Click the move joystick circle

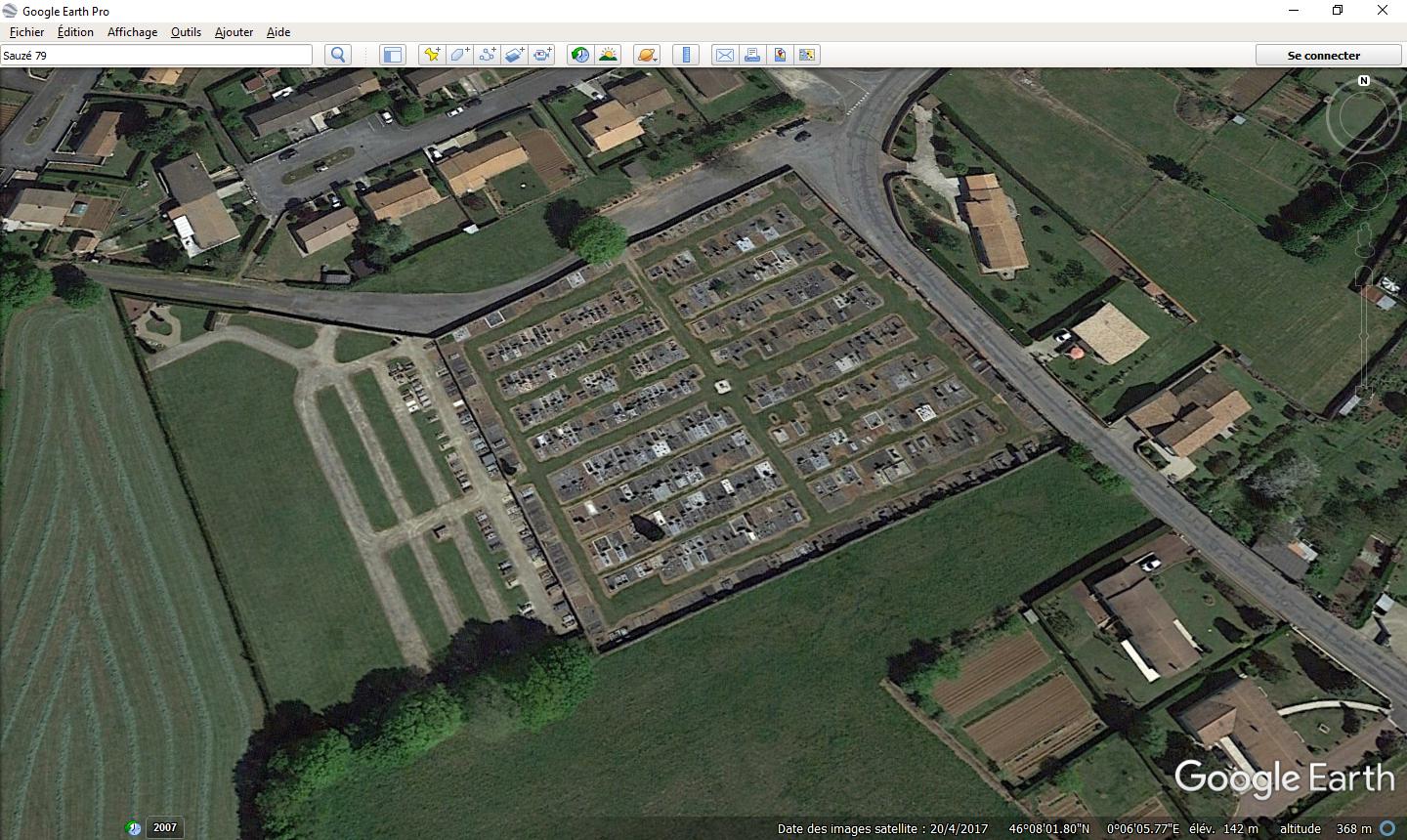click(x=1364, y=186)
